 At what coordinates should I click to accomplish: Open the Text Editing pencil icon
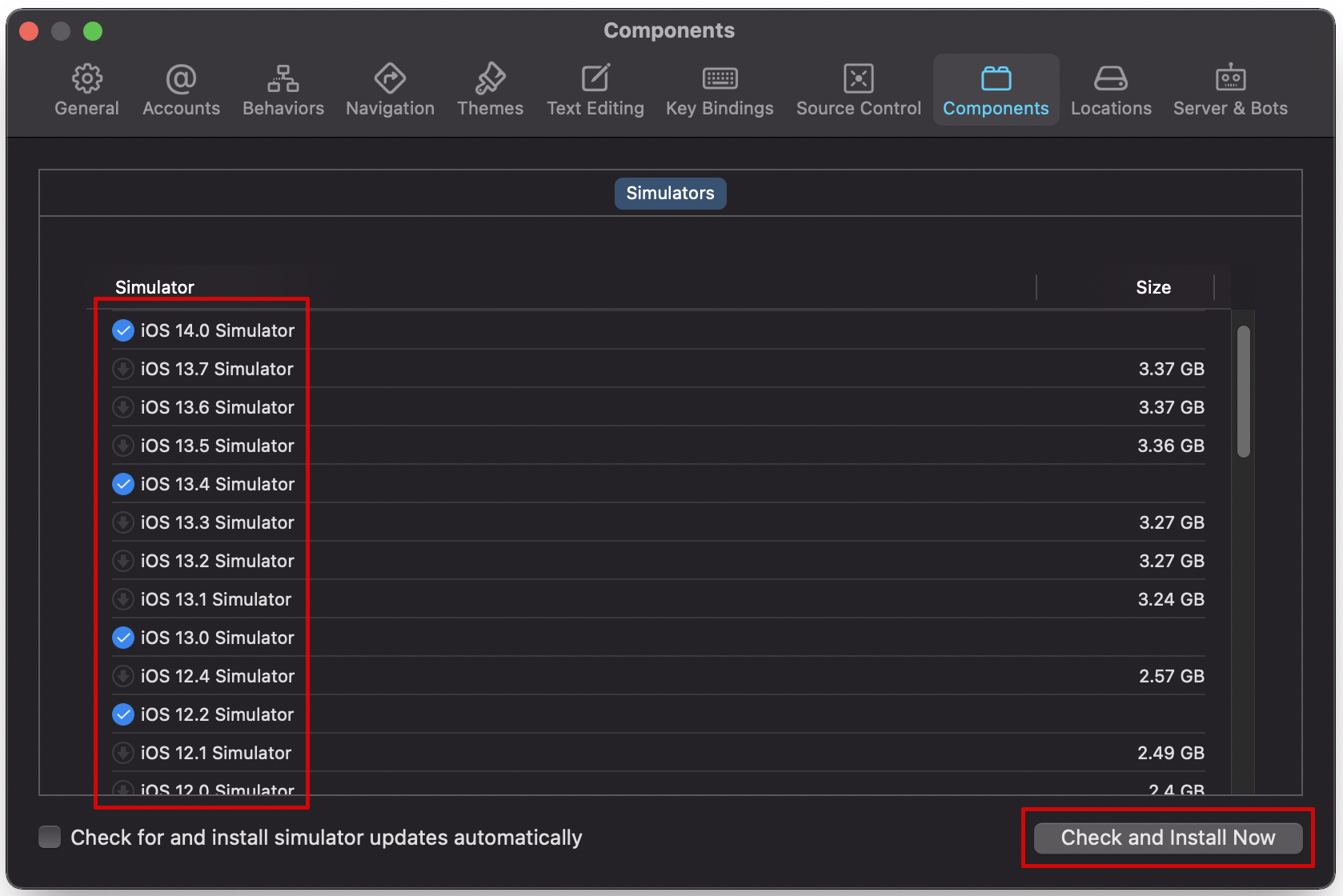pyautogui.click(x=595, y=78)
